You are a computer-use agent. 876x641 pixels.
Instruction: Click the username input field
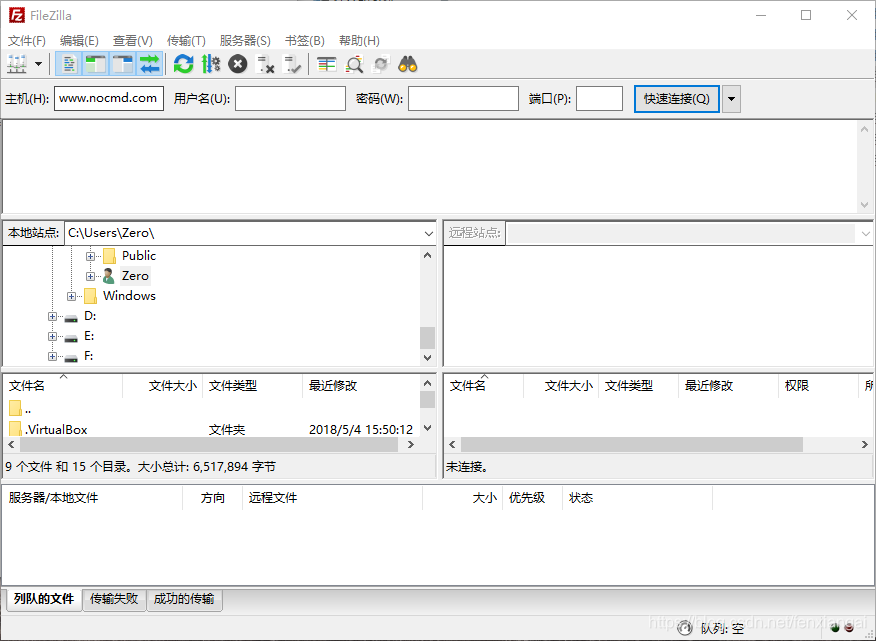(x=291, y=98)
